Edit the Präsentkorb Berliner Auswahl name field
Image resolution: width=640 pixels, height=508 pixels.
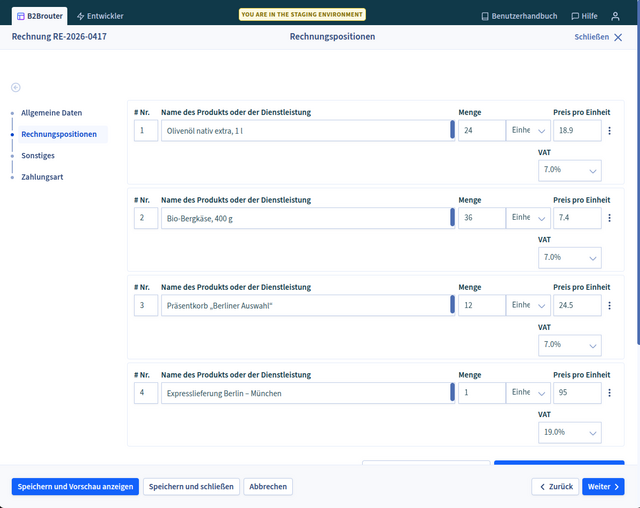point(308,305)
